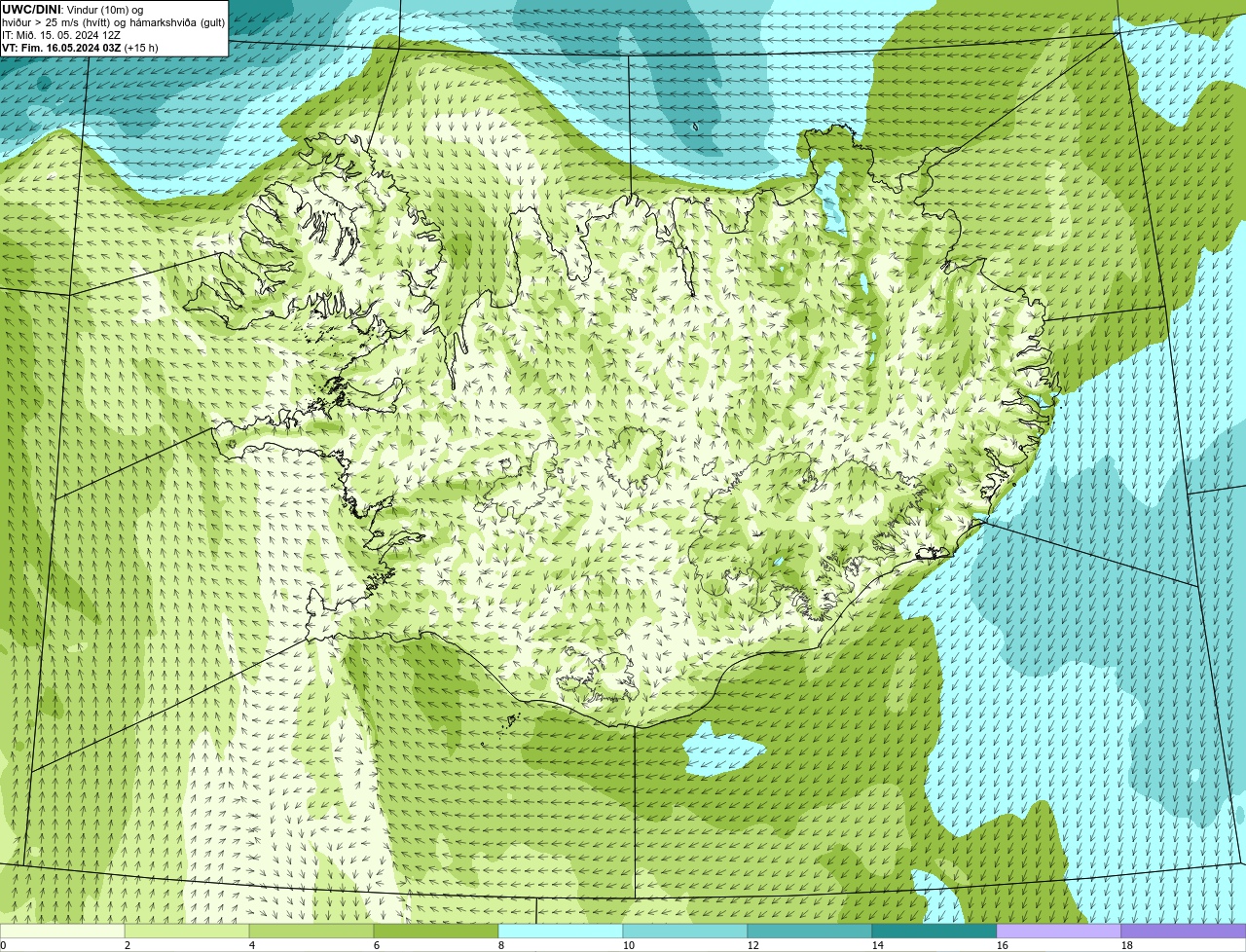
Task: Click the legend tick label '2'
Action: pyautogui.click(x=128, y=945)
